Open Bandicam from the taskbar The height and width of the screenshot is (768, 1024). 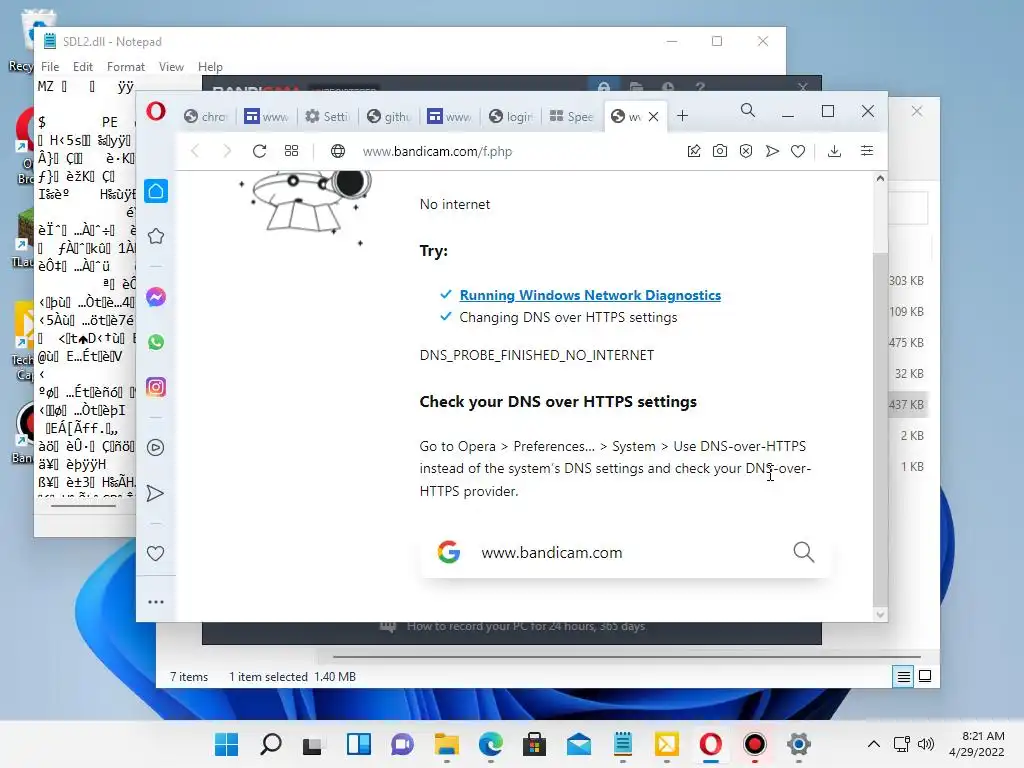tap(754, 744)
